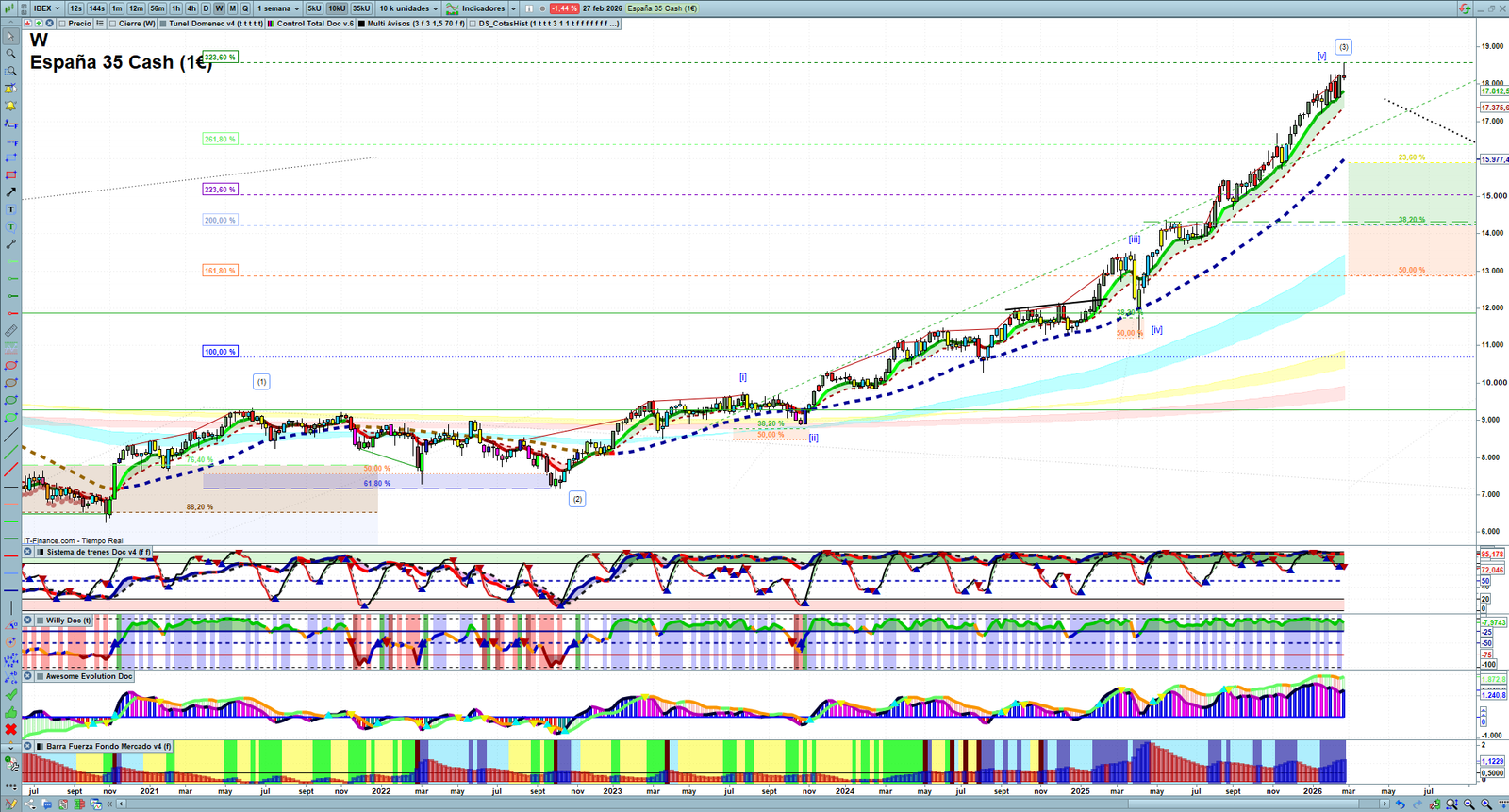
Task: Open the 10 k unidades dropdown
Action: point(408,8)
